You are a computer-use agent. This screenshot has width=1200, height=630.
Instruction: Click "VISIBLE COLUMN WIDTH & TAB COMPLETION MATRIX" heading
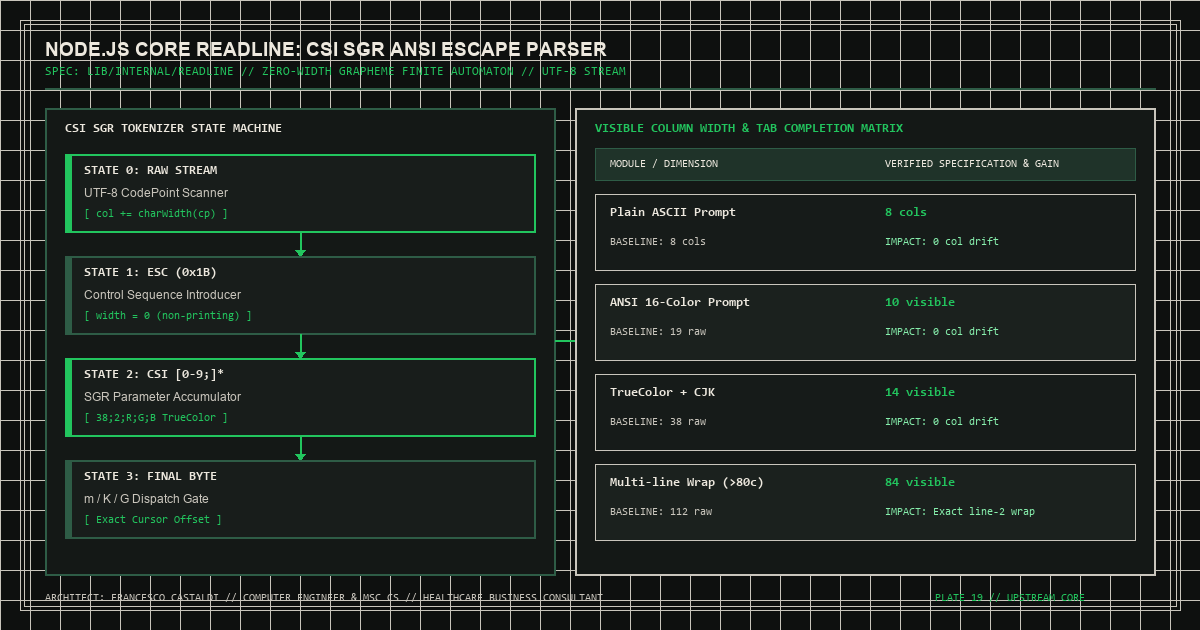[749, 129]
